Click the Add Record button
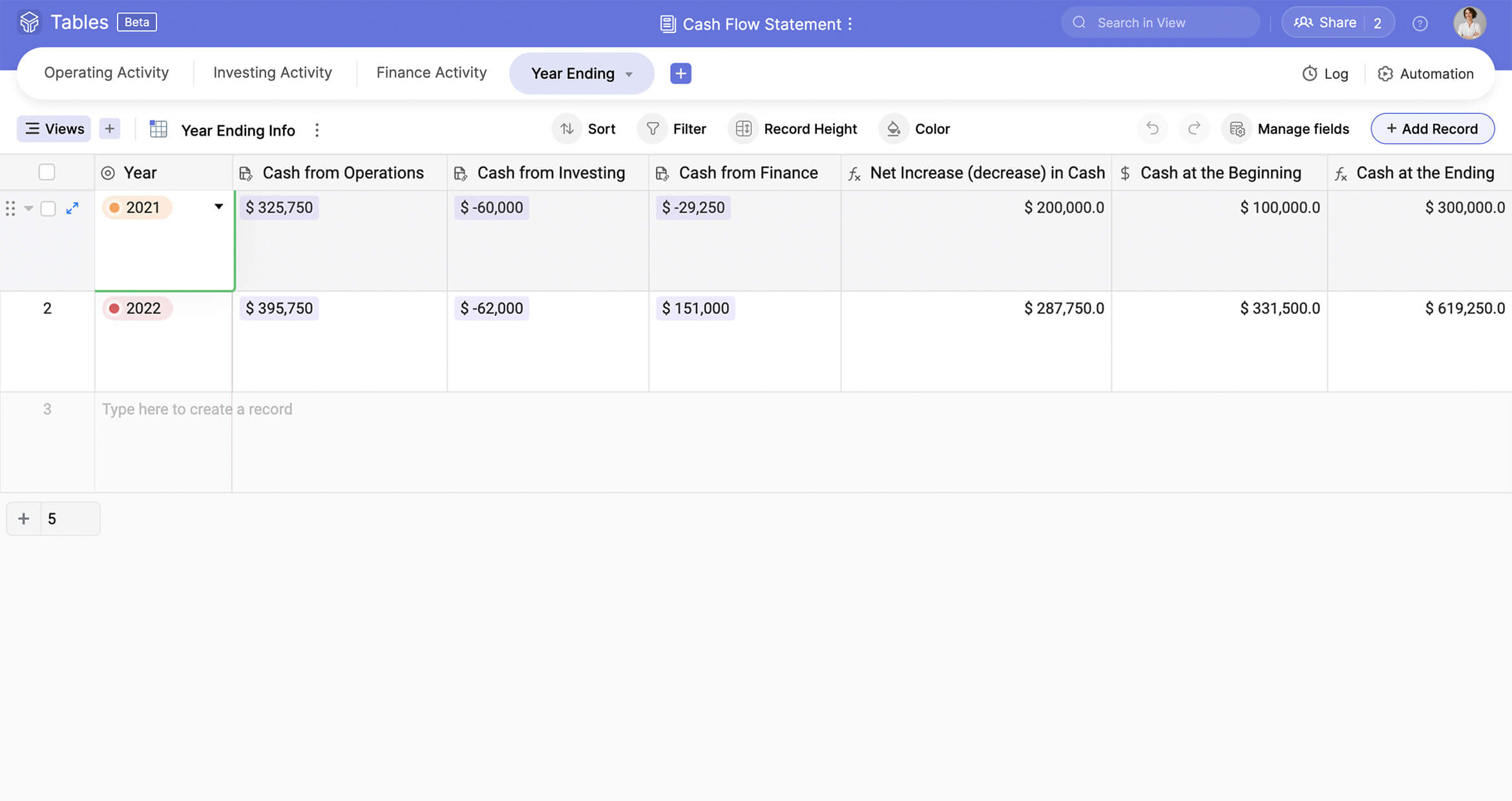Screen dimensions: 1512x801 pos(1432,129)
